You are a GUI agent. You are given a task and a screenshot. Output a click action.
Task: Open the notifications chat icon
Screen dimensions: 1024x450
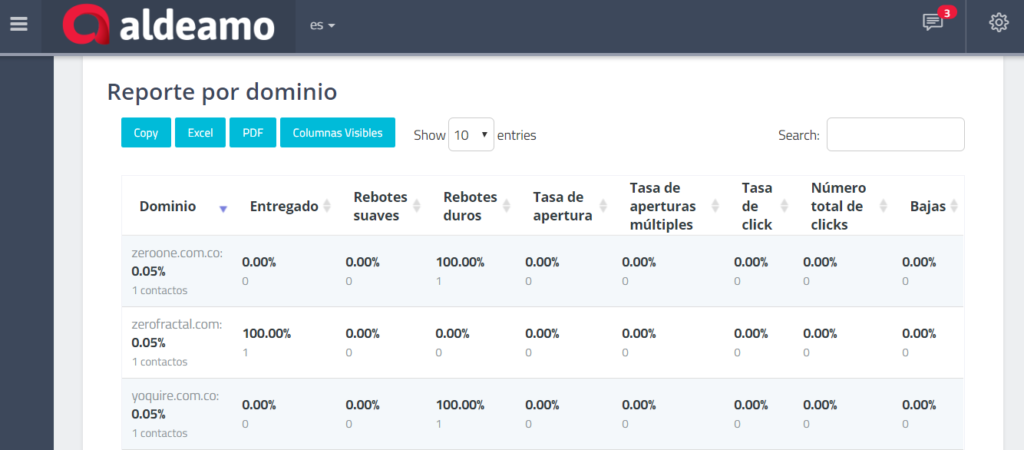click(933, 22)
